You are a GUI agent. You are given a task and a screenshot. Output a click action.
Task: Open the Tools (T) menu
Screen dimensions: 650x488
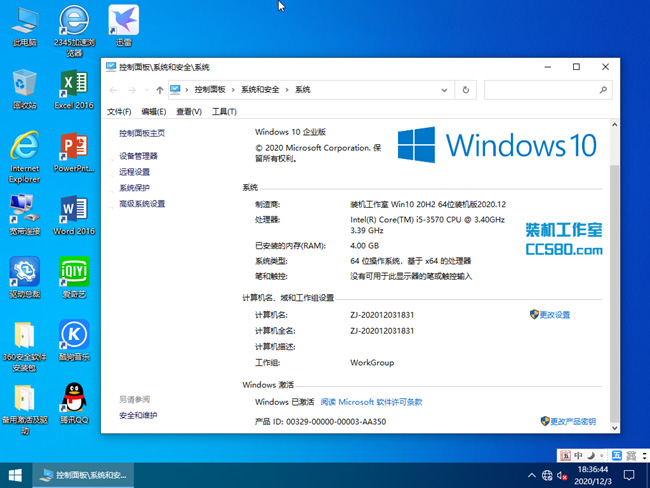click(x=224, y=112)
